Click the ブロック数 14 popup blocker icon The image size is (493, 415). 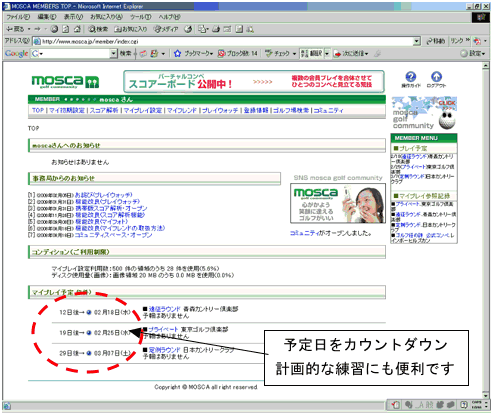(x=221, y=53)
